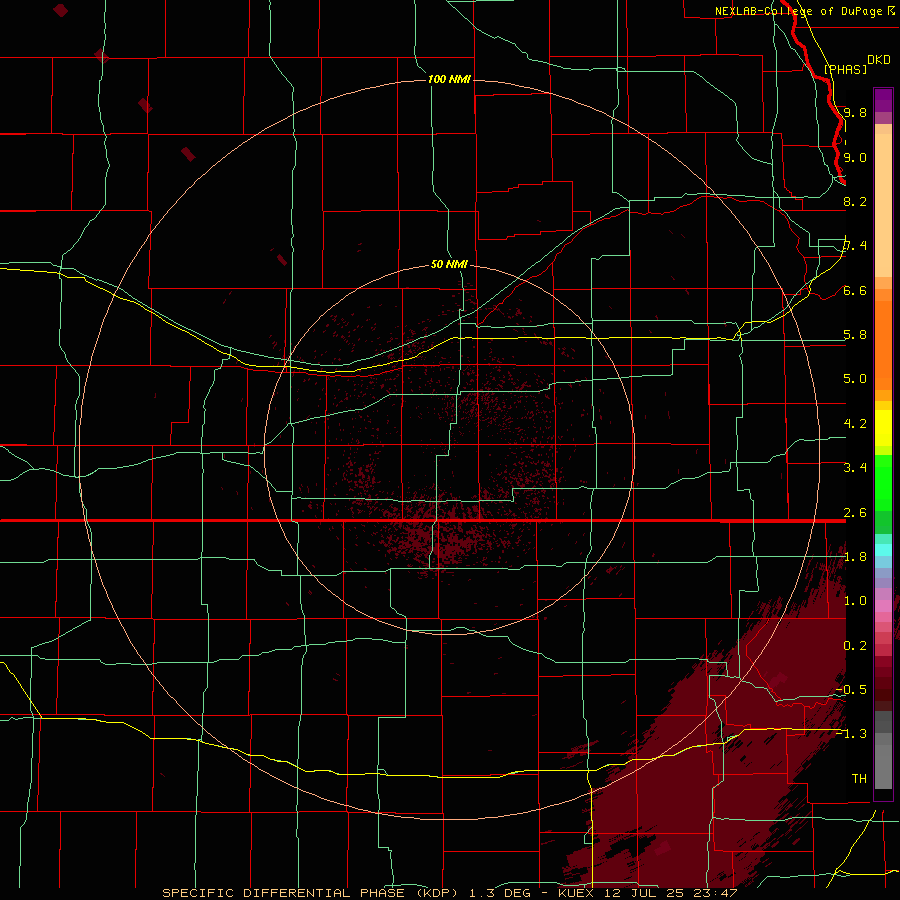Image resolution: width=900 pixels, height=900 pixels.
Task: Click the 5.8 value on the color scale
Action: coord(855,334)
